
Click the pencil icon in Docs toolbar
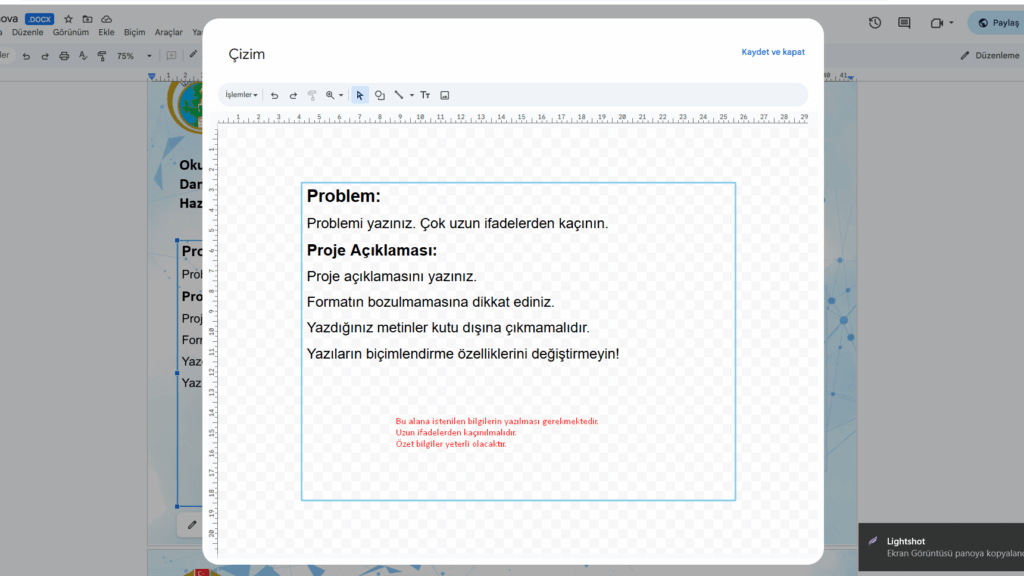click(x=193, y=55)
